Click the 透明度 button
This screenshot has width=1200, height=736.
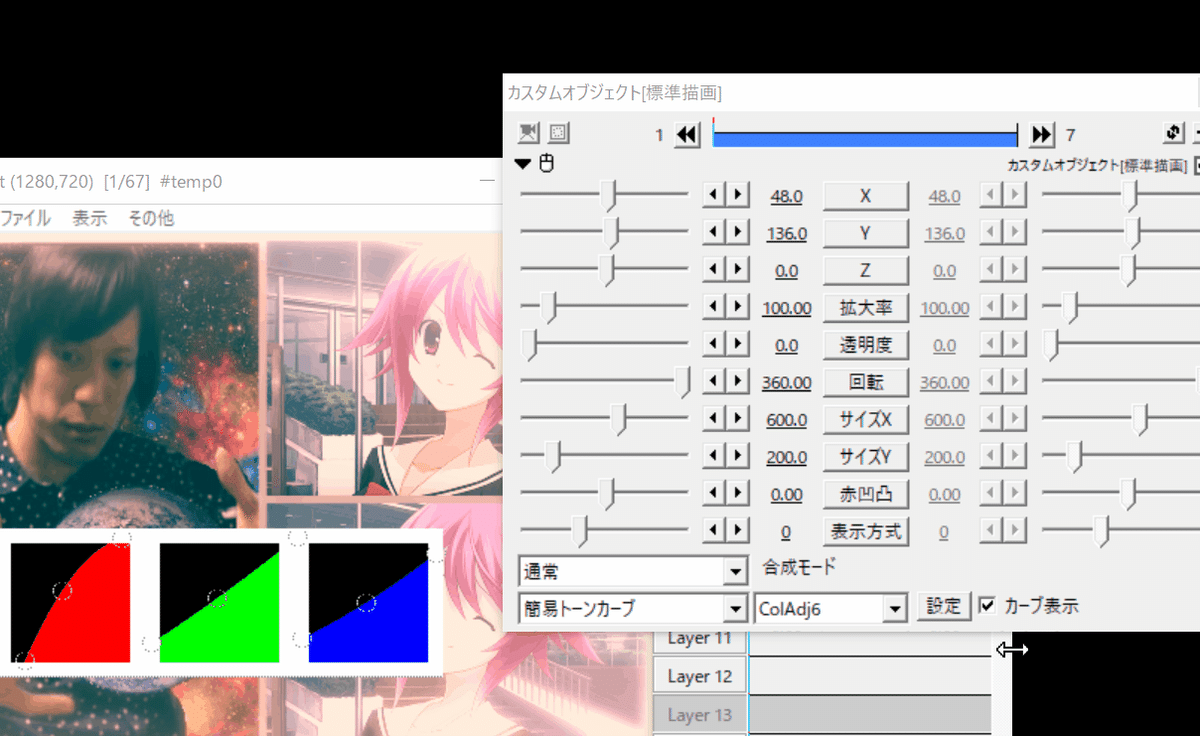pyautogui.click(x=865, y=344)
